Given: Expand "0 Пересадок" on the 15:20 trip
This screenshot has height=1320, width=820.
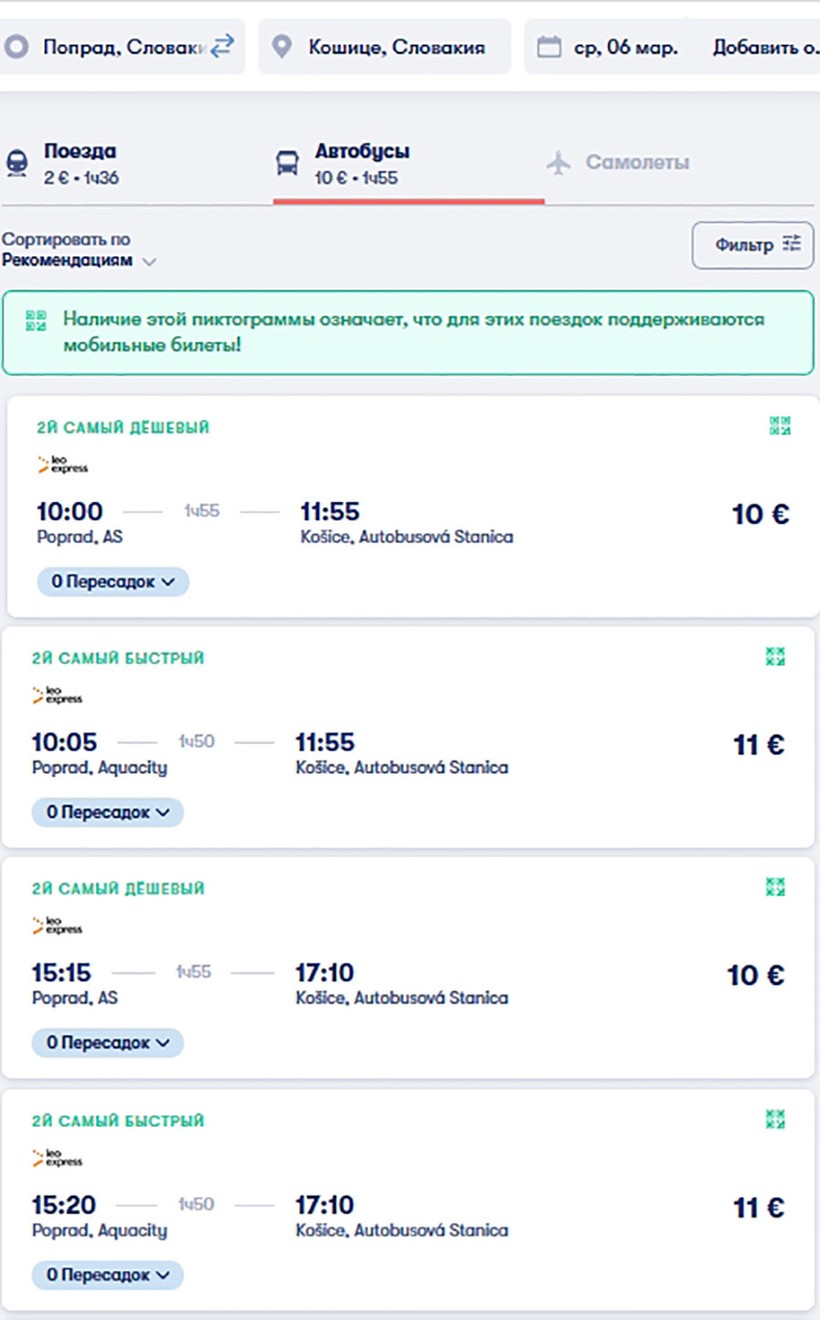Looking at the screenshot, I should pyautogui.click(x=108, y=1275).
